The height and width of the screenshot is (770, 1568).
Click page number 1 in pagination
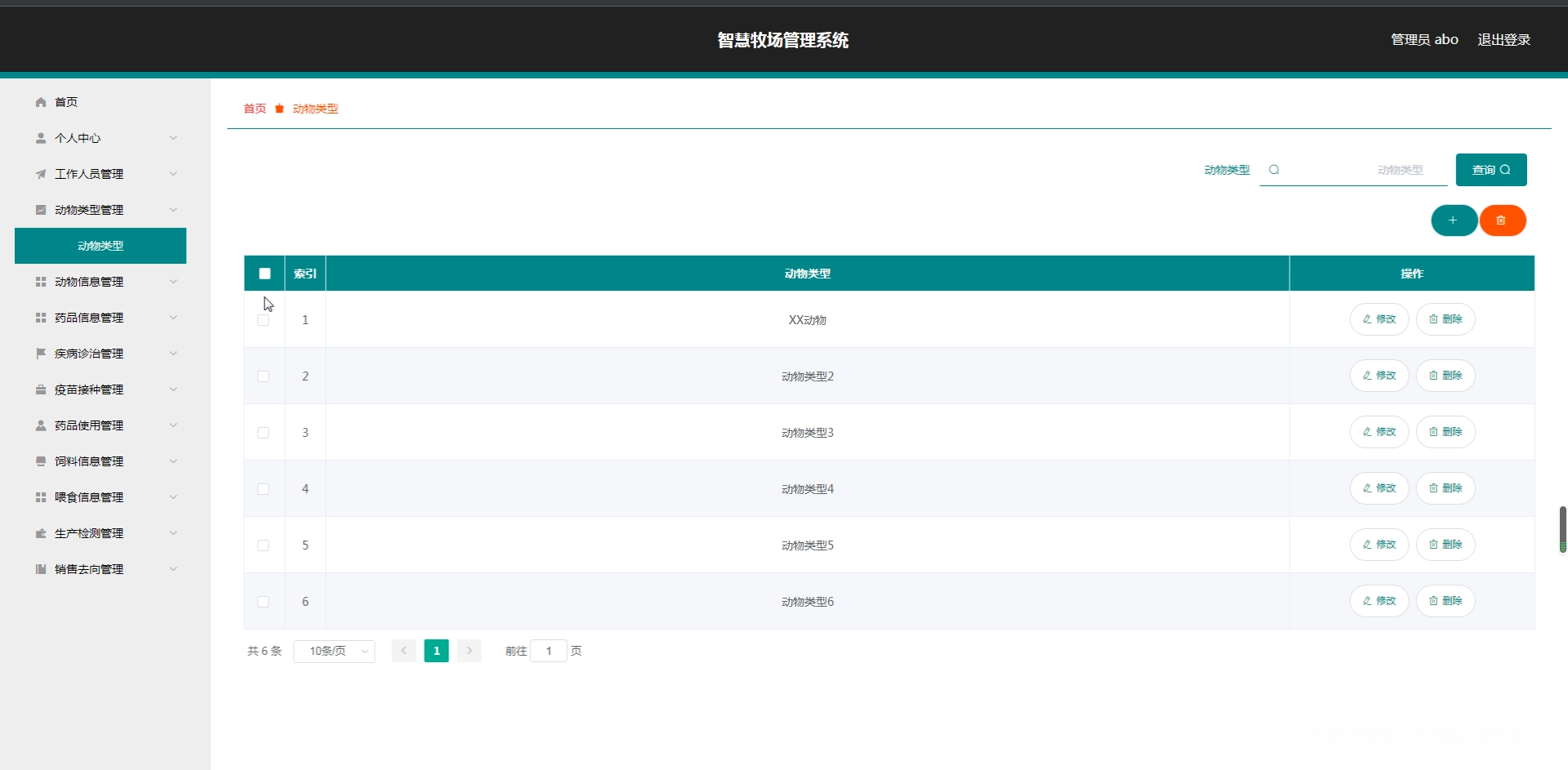[437, 651]
